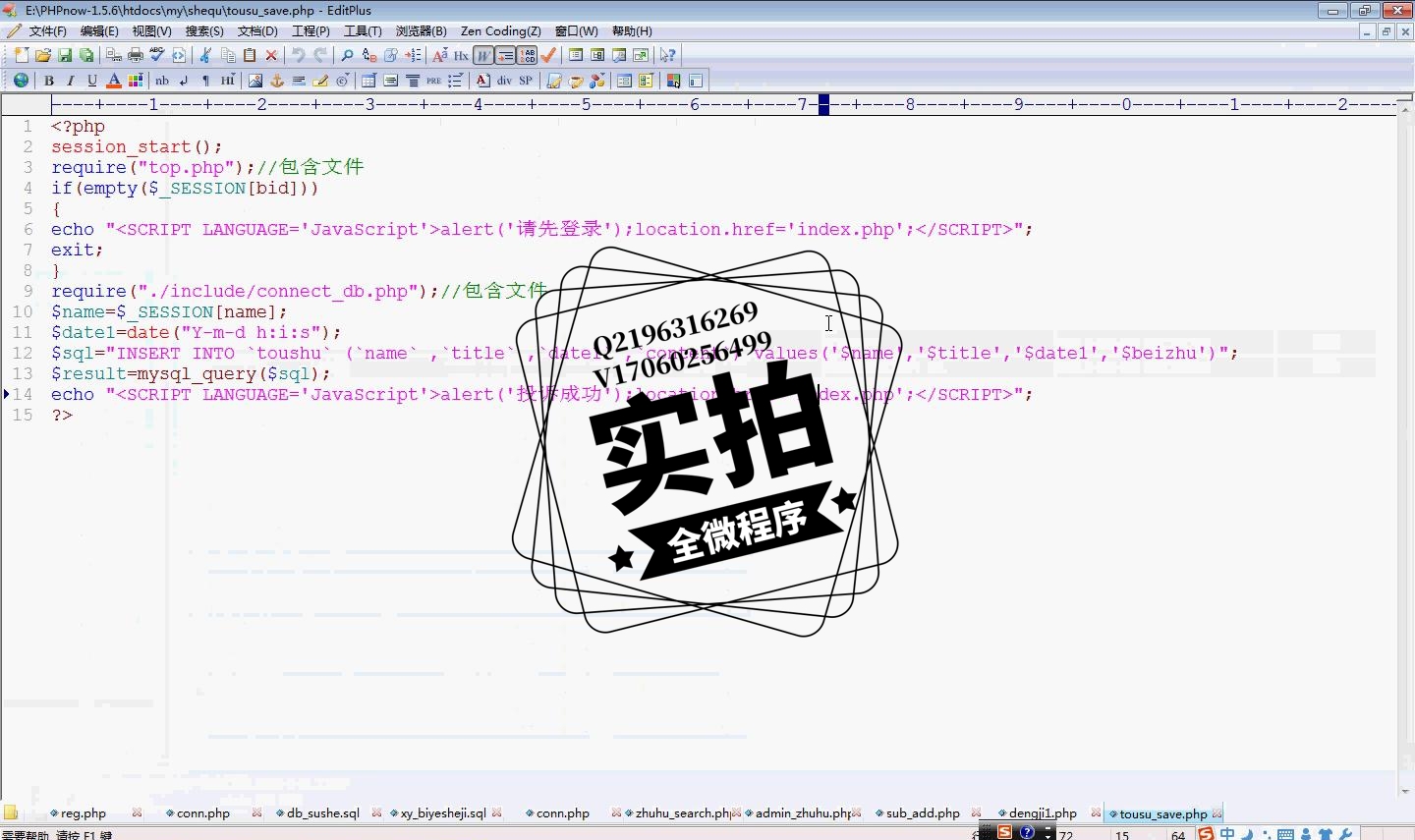The width and height of the screenshot is (1415, 840).
Task: Paste clipboard using Paste icon
Action: pos(250,55)
